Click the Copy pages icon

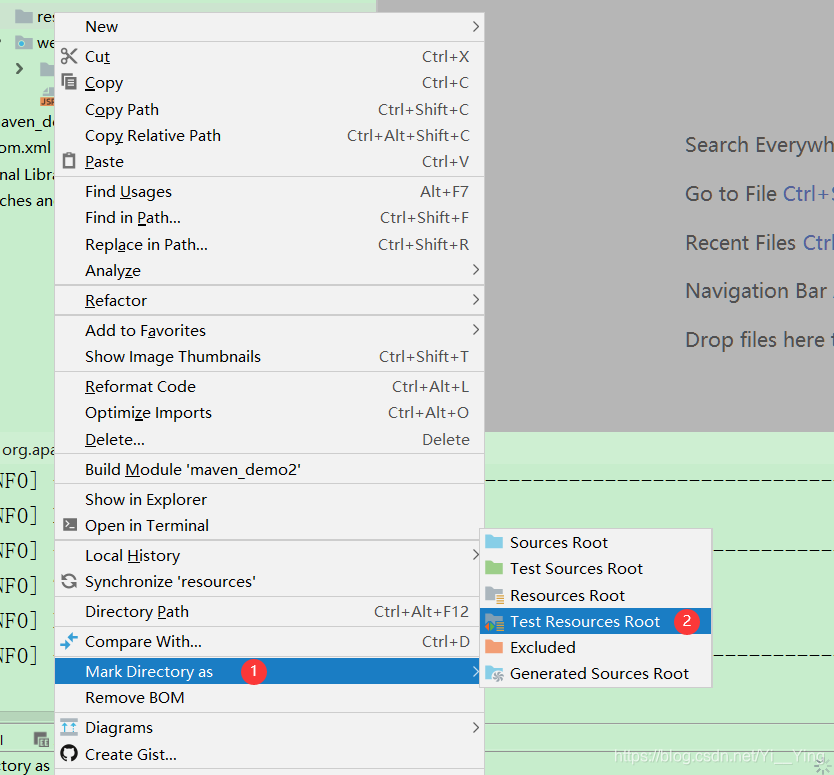point(69,82)
